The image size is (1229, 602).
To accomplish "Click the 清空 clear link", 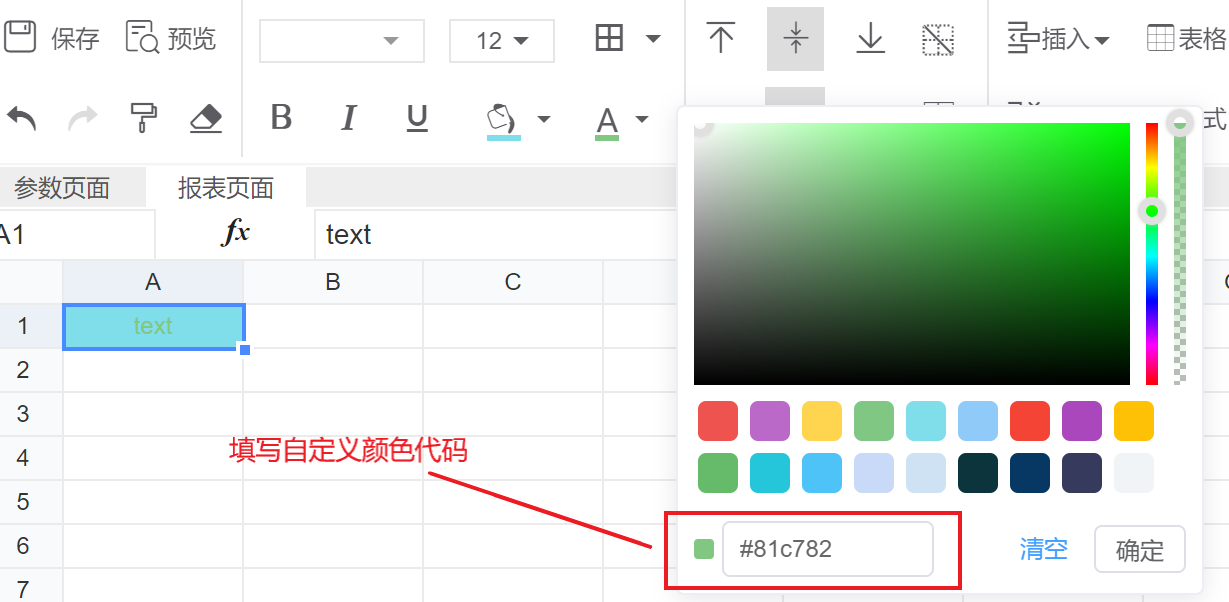I will 1044,549.
